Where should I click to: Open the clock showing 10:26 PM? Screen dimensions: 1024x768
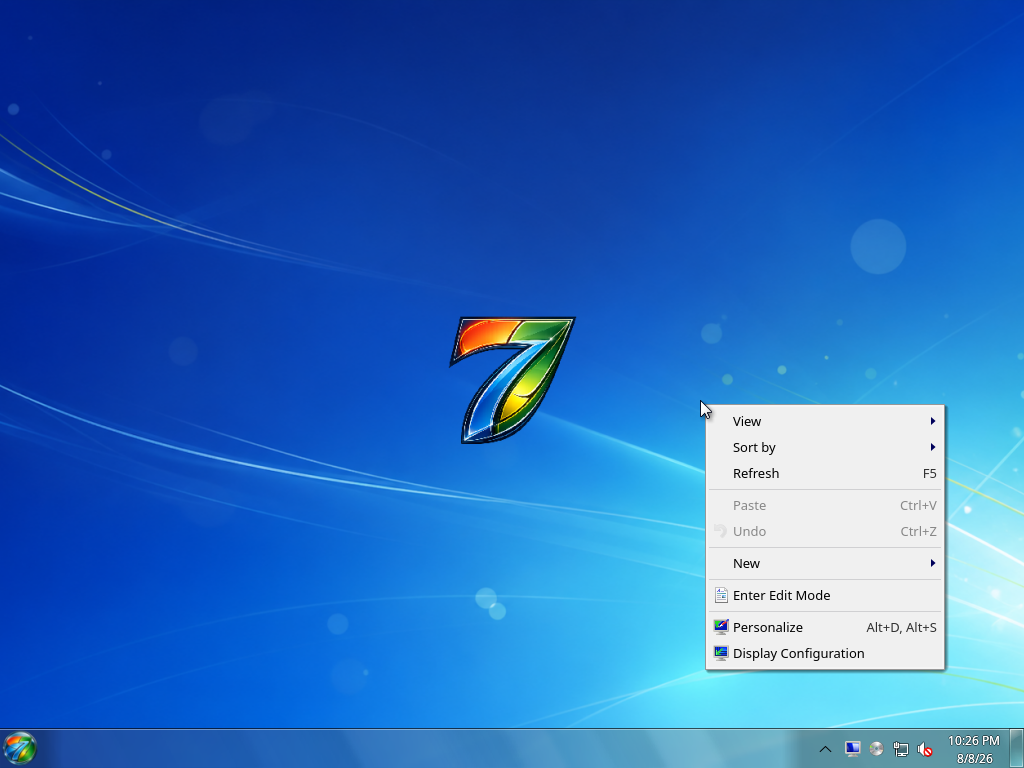[974, 749]
